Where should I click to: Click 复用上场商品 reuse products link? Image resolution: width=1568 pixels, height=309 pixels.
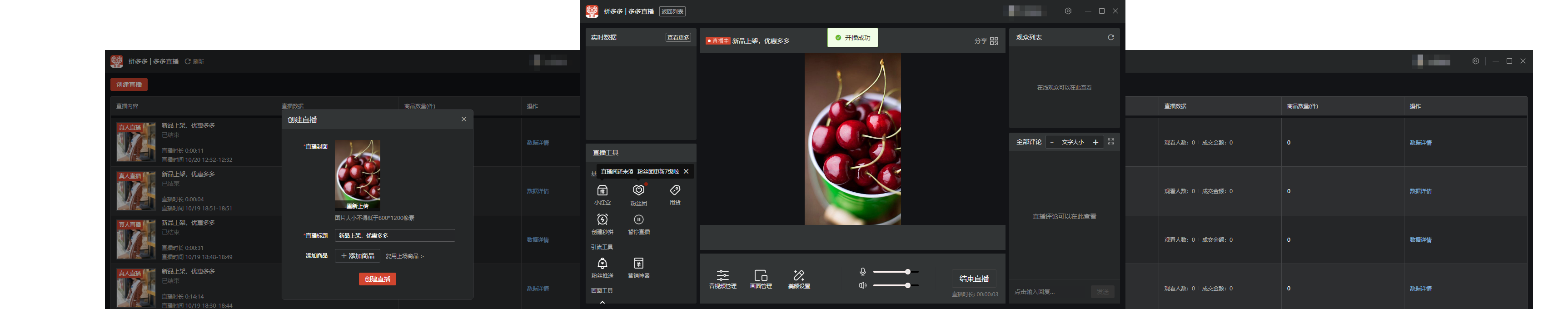coord(404,256)
